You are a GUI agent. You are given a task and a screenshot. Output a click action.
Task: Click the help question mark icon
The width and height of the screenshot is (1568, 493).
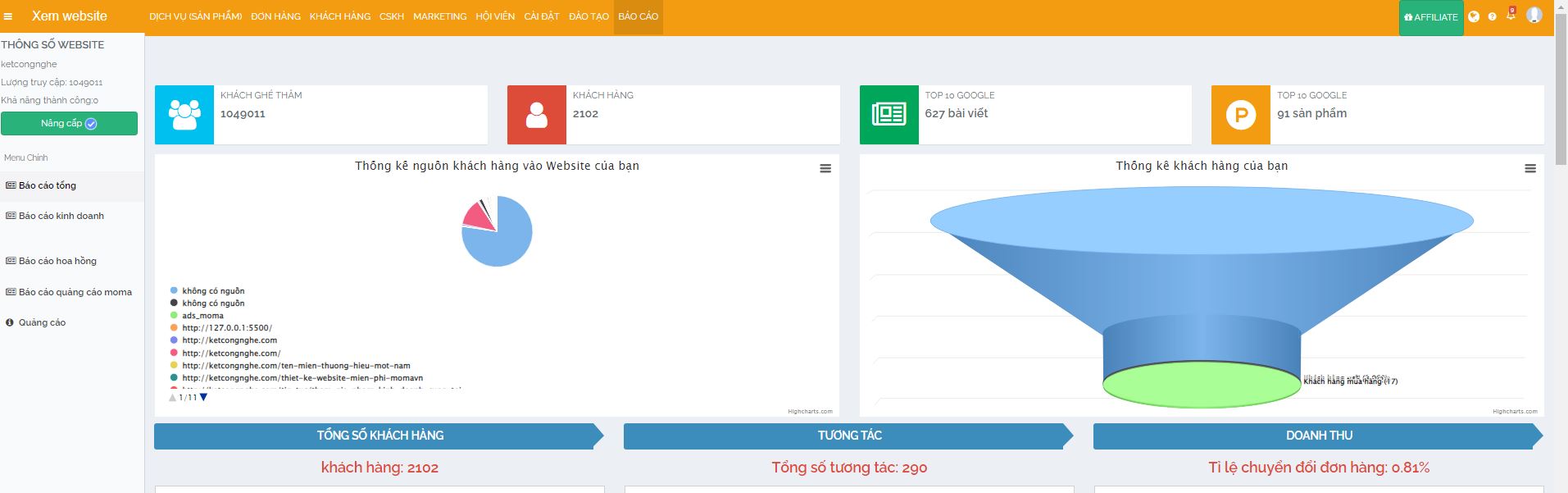(x=1492, y=16)
